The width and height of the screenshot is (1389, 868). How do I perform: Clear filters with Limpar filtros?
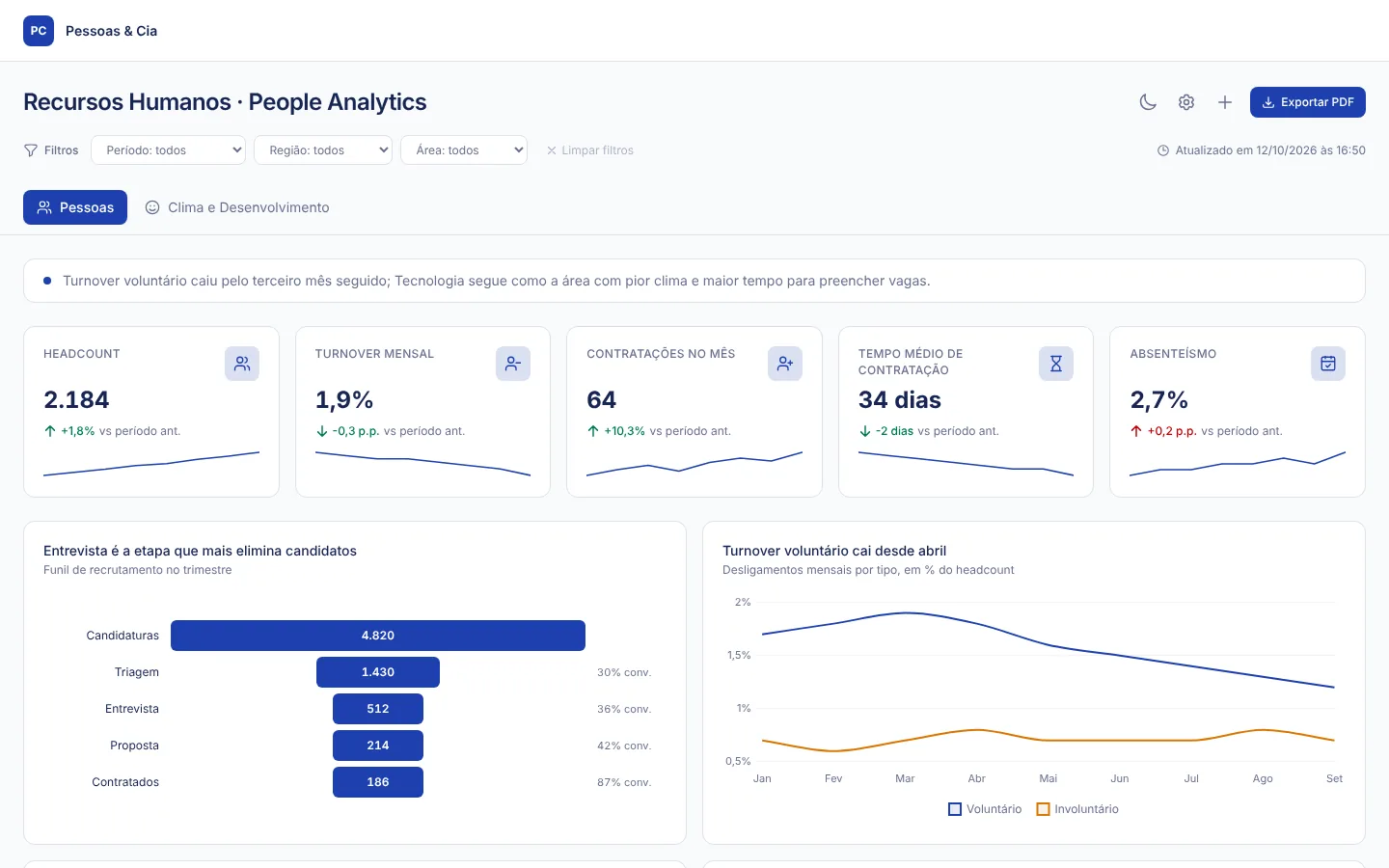[590, 150]
